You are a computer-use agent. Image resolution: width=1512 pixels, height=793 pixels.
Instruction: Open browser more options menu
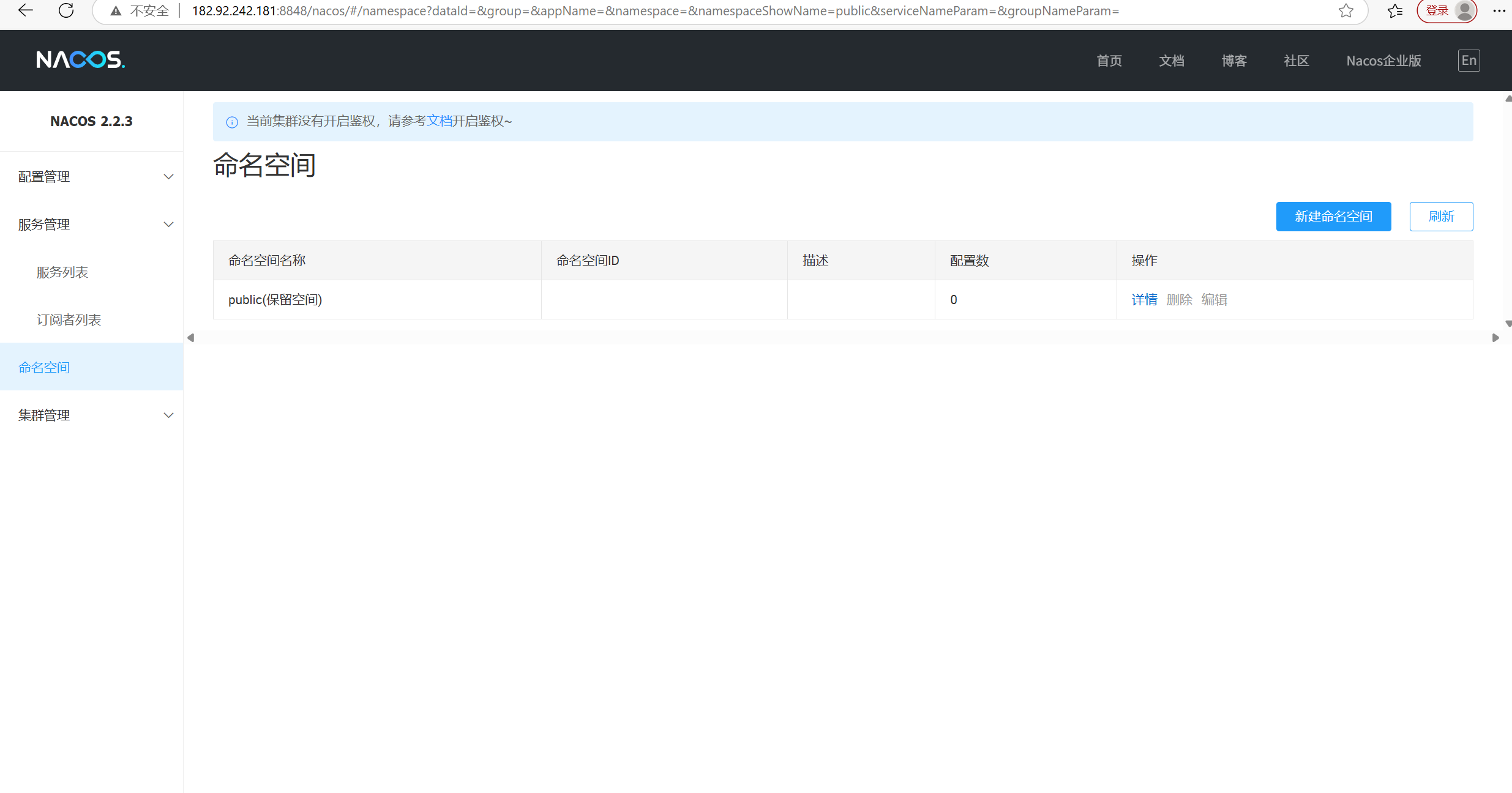1499,11
